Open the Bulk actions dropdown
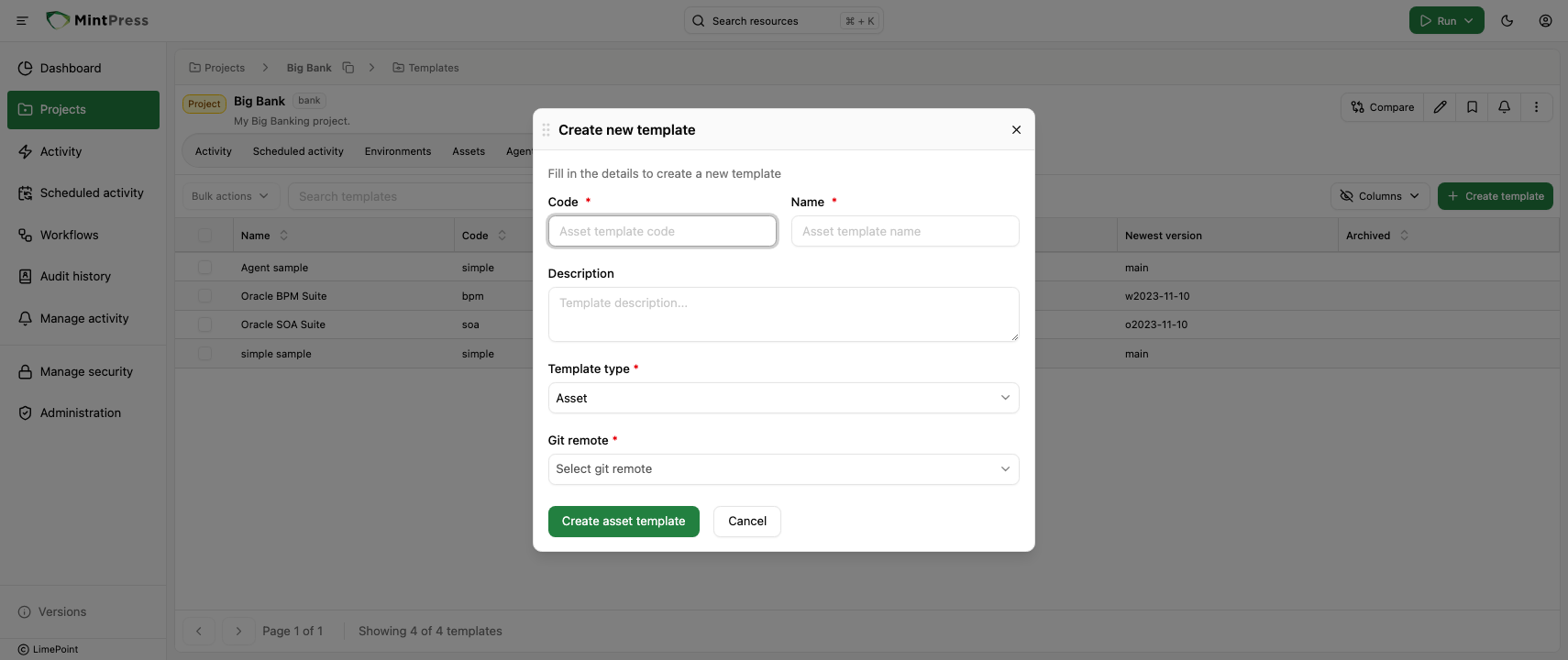The height and width of the screenshot is (660, 1568). click(x=230, y=196)
